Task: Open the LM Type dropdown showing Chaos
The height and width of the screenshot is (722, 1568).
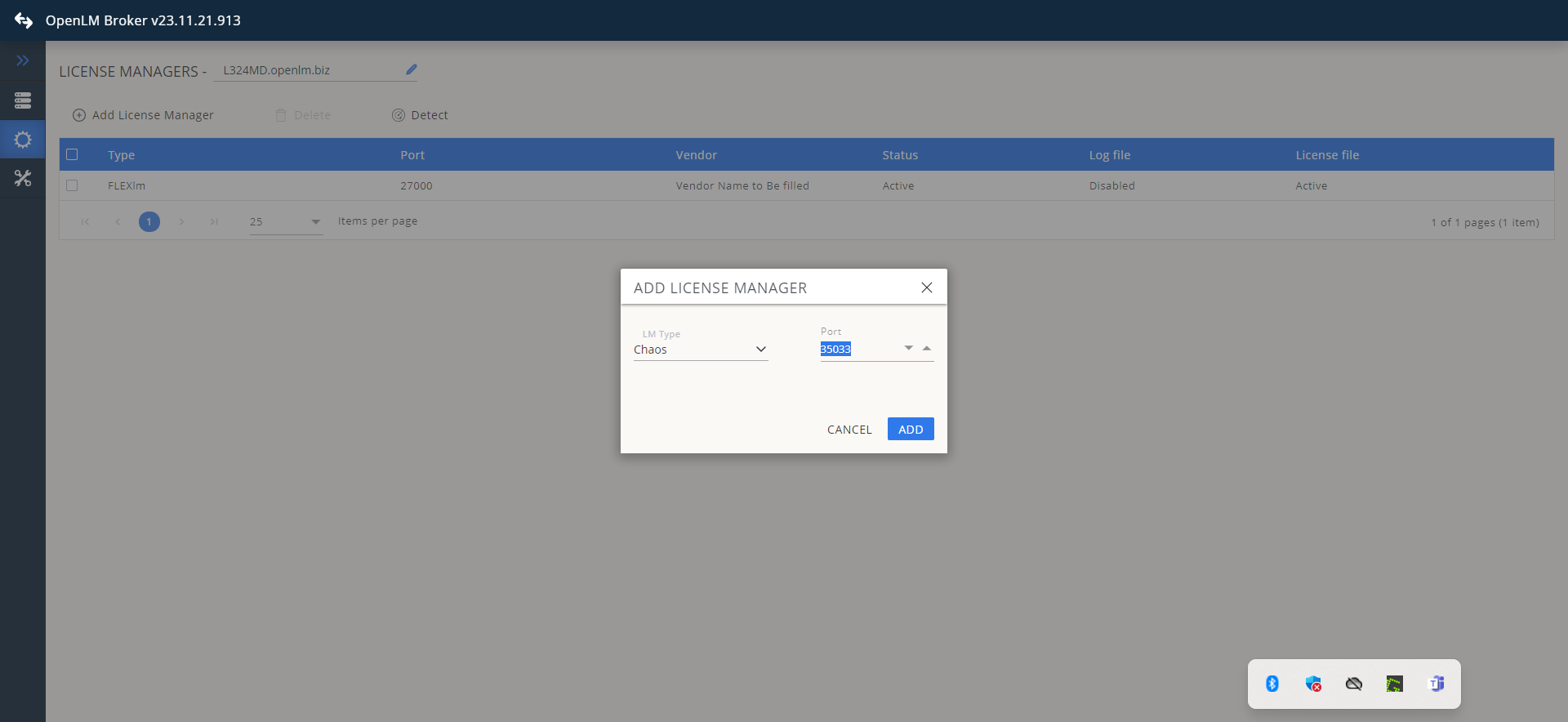Action: [700, 350]
